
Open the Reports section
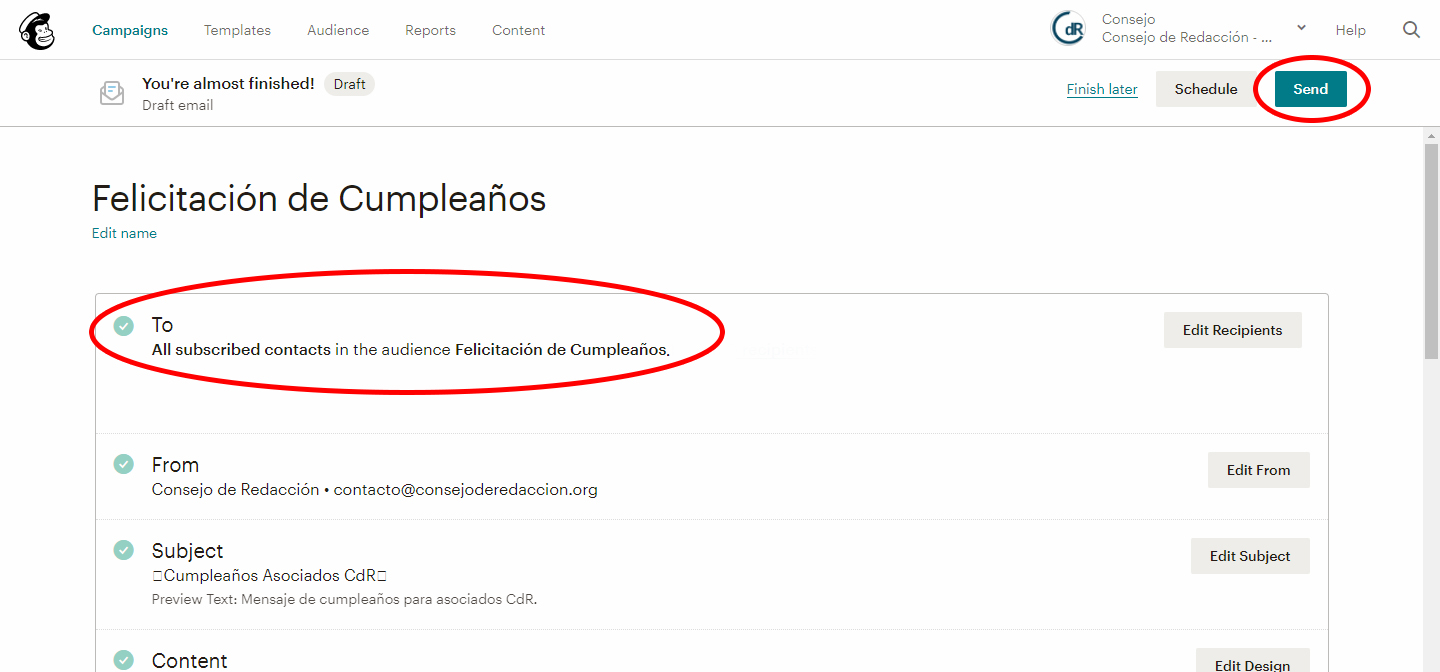coord(430,30)
